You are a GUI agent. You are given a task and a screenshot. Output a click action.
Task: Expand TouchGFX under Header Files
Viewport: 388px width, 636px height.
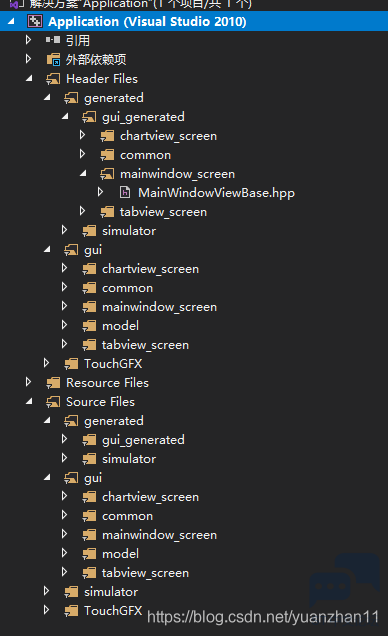click(46, 363)
